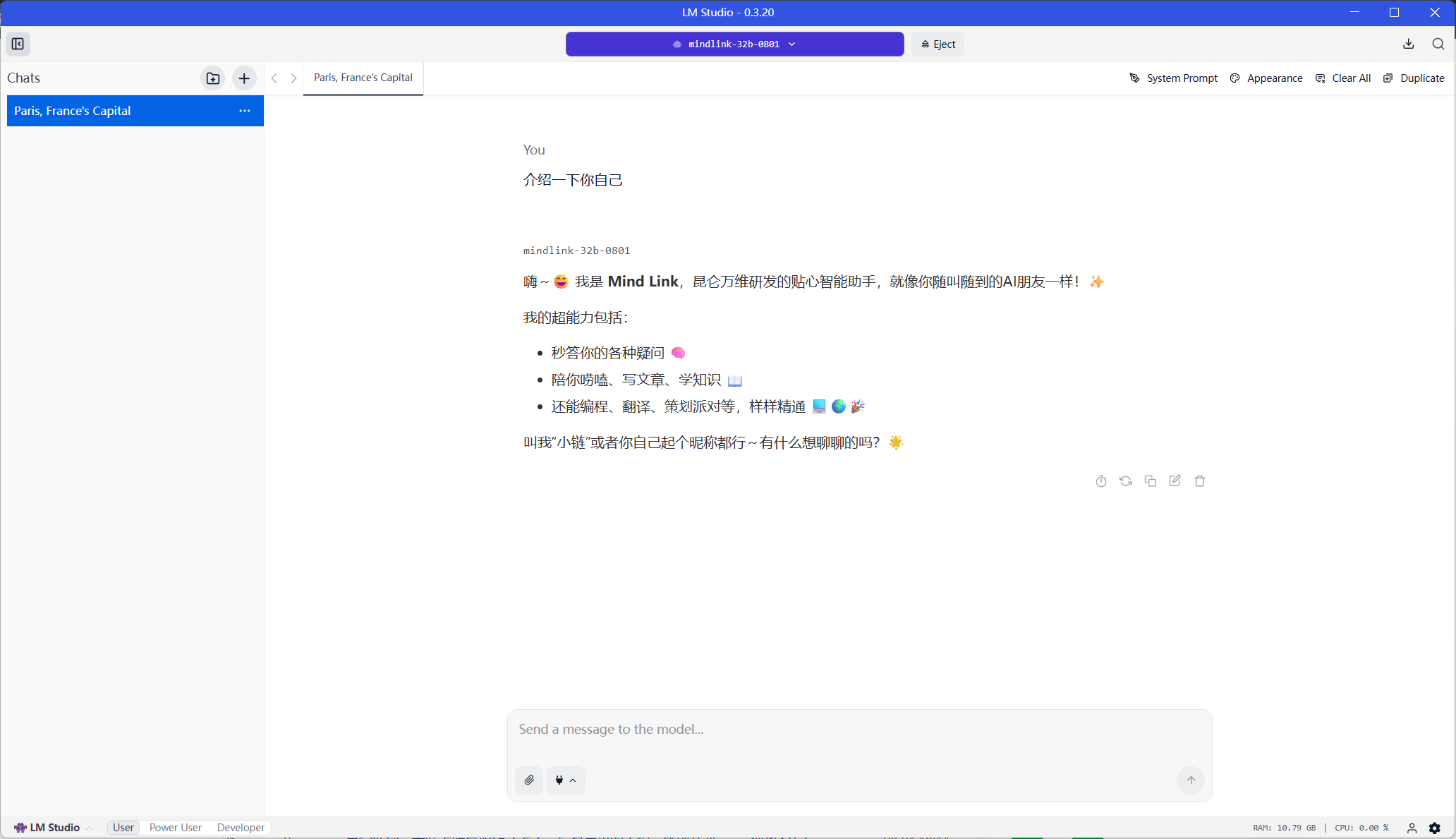Image resolution: width=1456 pixels, height=839 pixels.
Task: Click the mindlink-32b-0801 label above response
Action: 576,251
